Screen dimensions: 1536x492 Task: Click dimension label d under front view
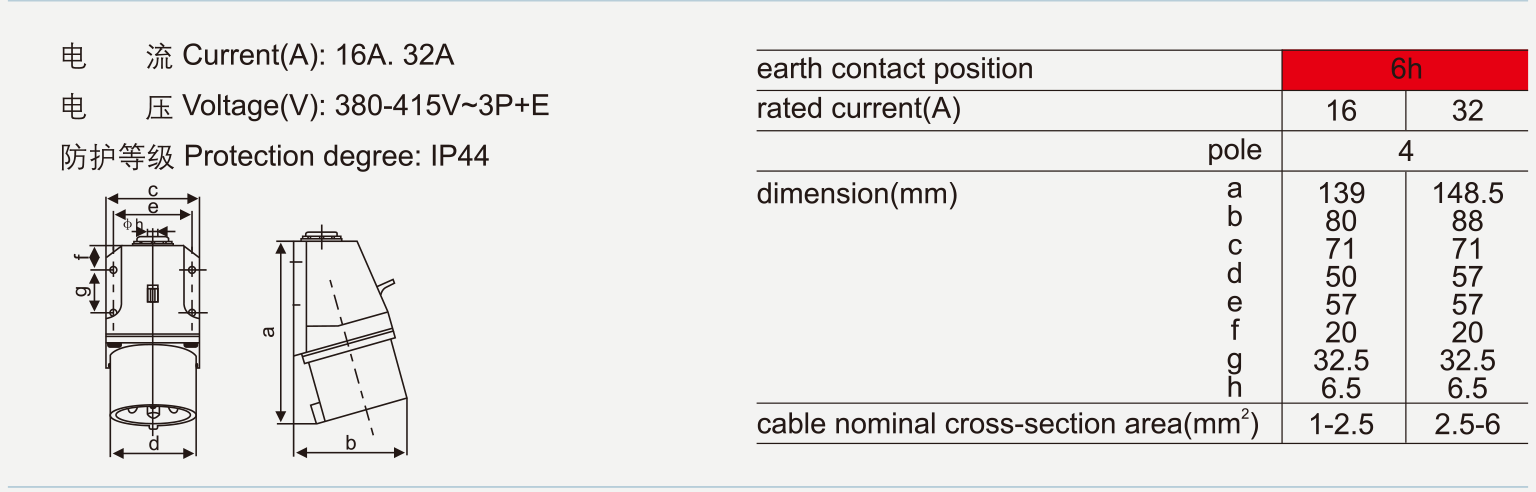154,444
